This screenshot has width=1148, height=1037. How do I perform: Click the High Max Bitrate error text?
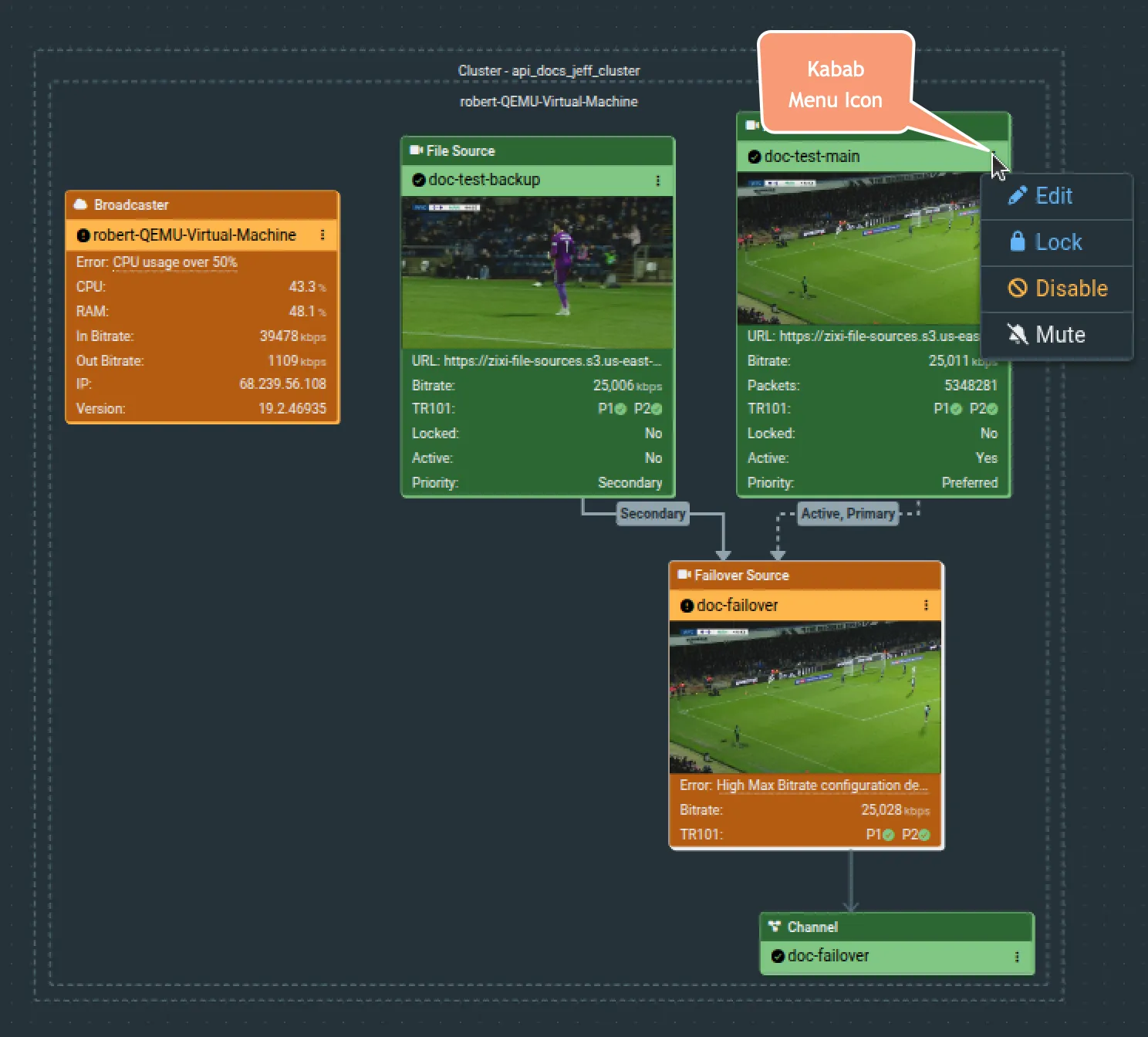pos(822,785)
